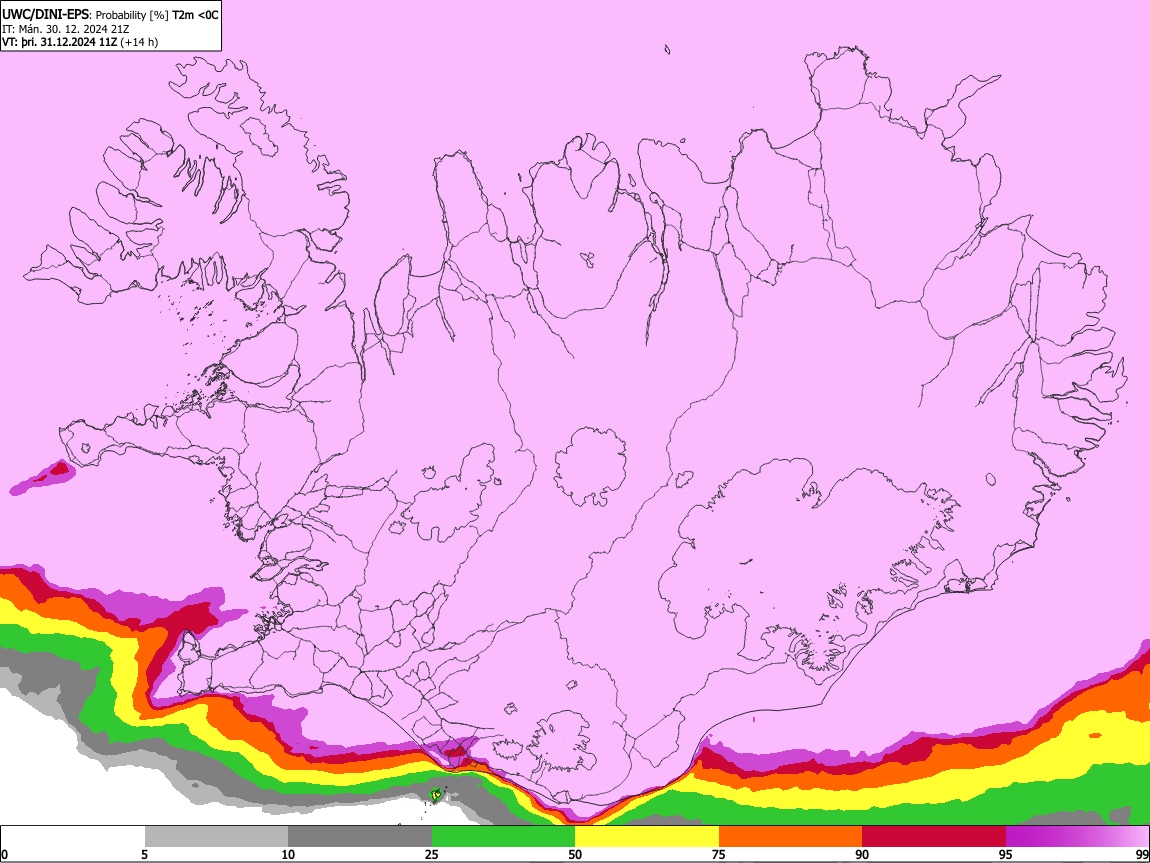The height and width of the screenshot is (863, 1150).
Task: Click the legend label '5'
Action: coord(144,855)
